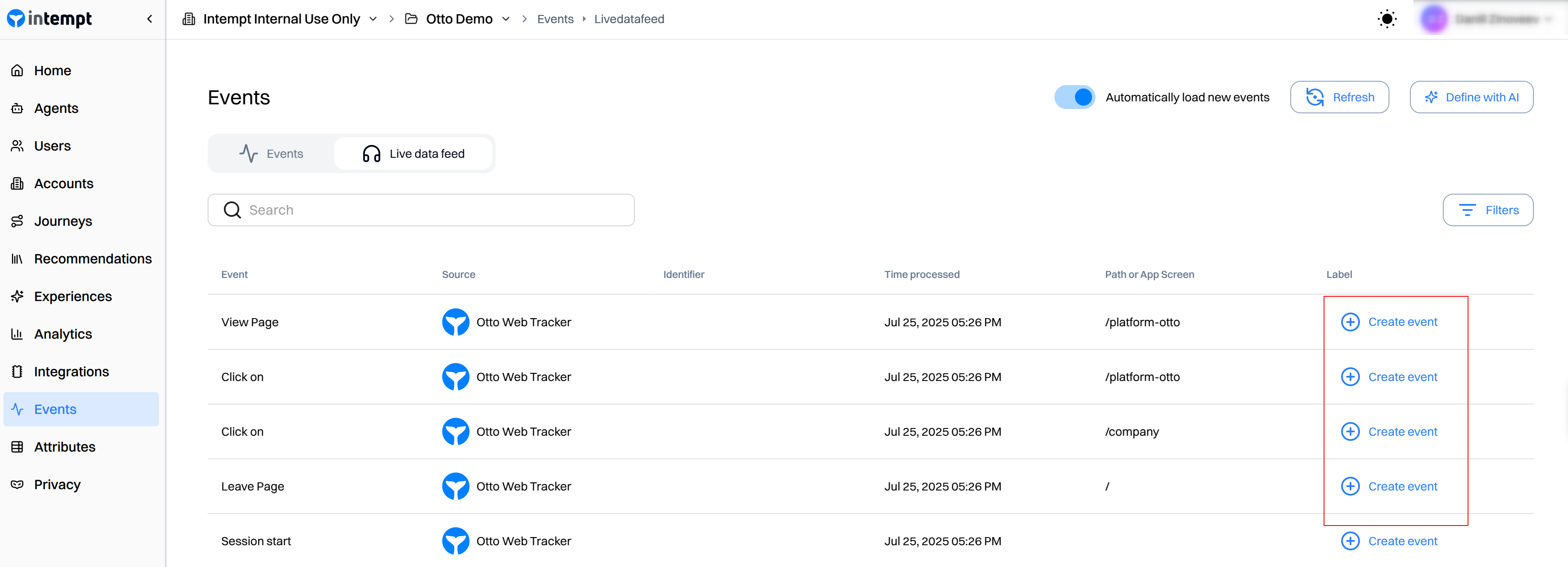Click the Experiences sparkle icon in sidebar
Screen dimensions: 1568x567
tap(17, 297)
